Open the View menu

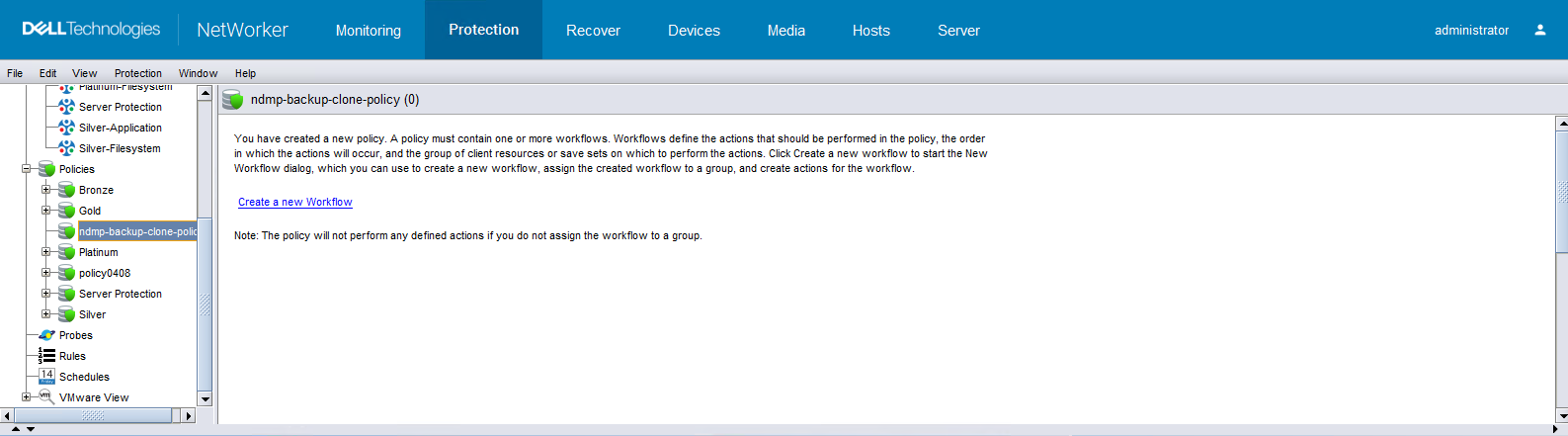pyautogui.click(x=84, y=73)
